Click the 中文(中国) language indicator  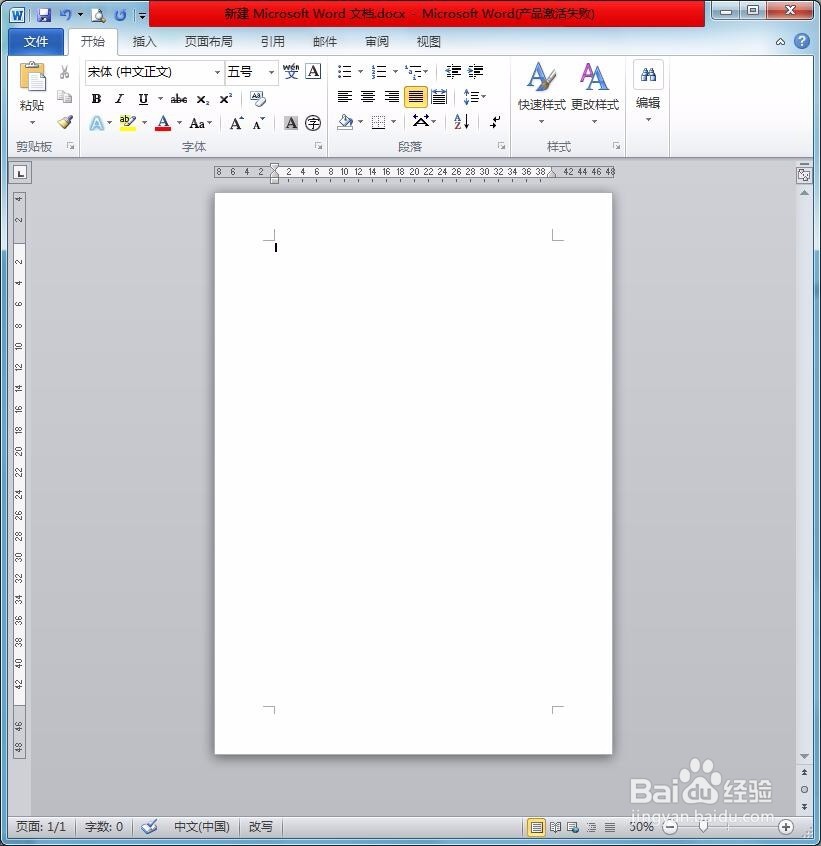202,826
